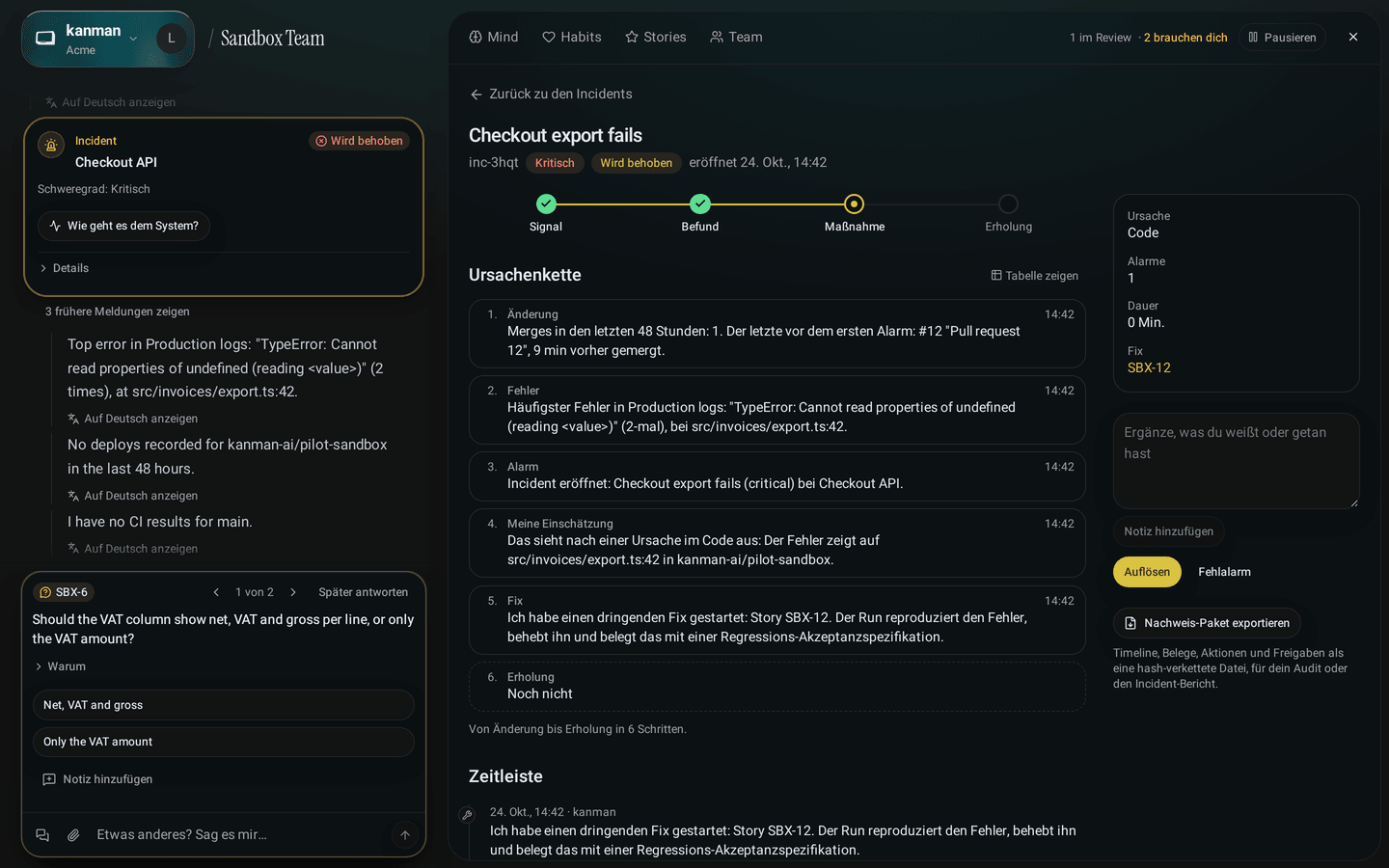The height and width of the screenshot is (868, 1389).
Task: Click the user avatar labeled L
Action: (x=172, y=39)
